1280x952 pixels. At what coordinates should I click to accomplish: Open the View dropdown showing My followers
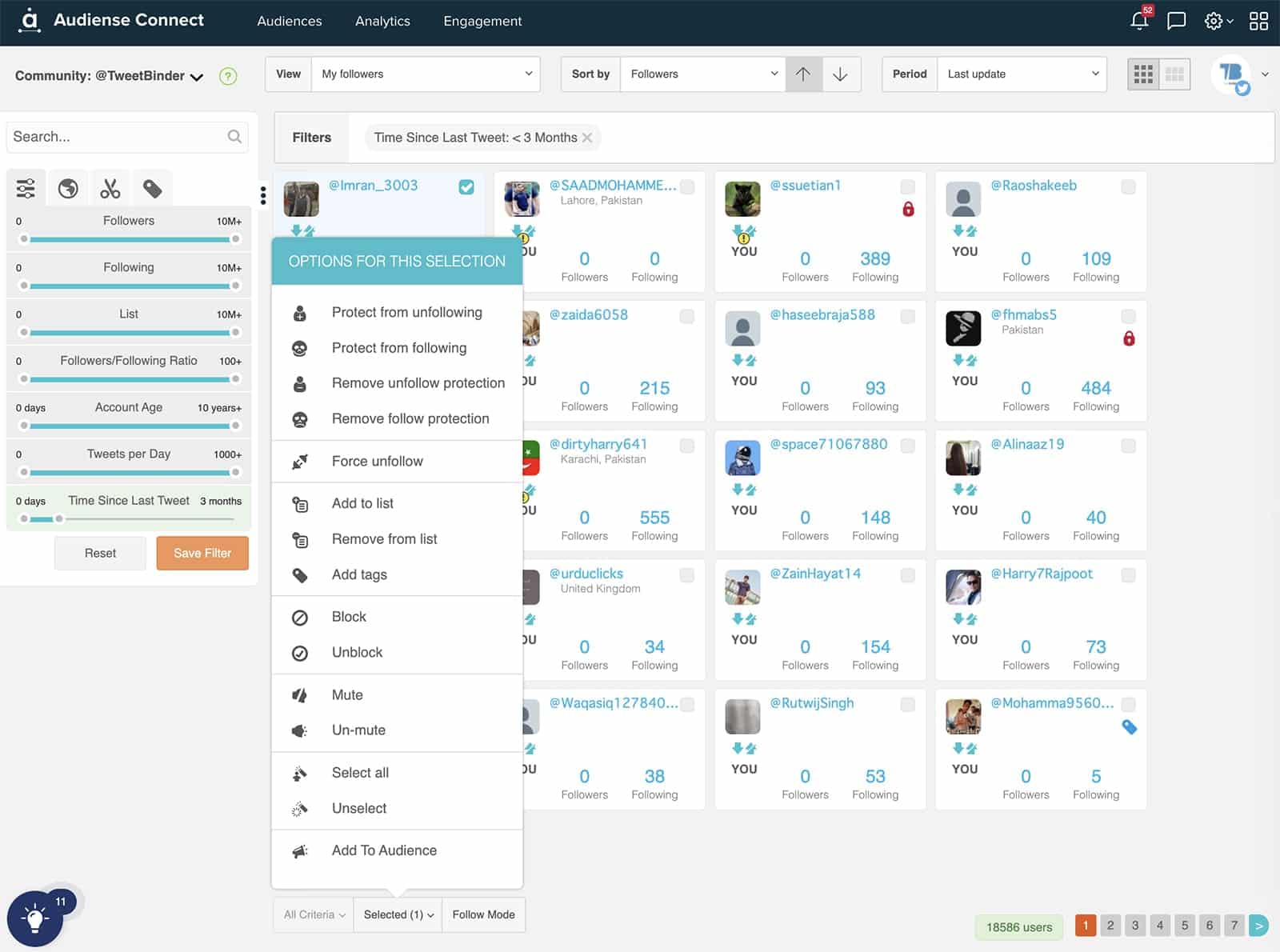(x=426, y=74)
